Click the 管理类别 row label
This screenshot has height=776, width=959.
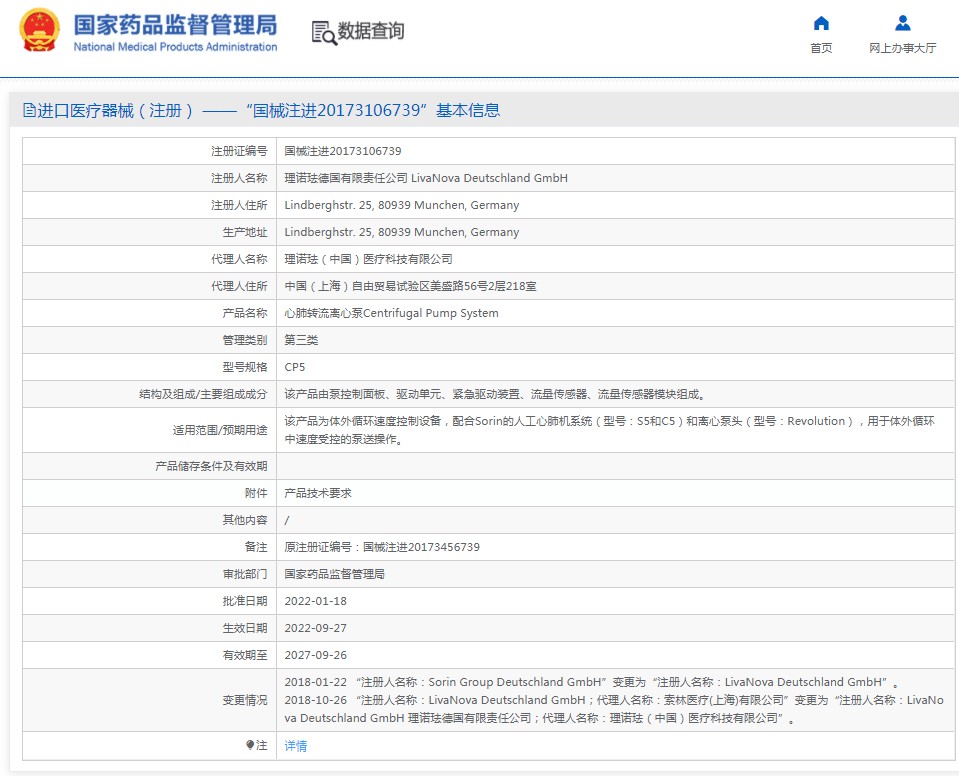[x=245, y=340]
